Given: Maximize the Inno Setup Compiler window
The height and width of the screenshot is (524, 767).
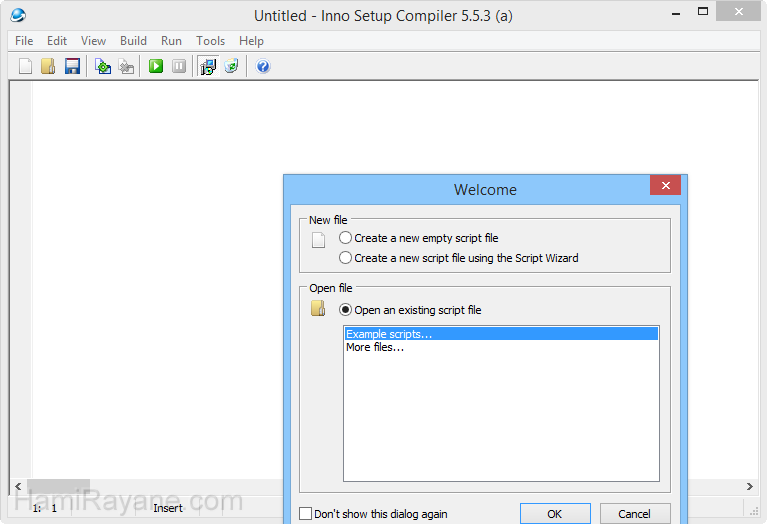Looking at the screenshot, I should [703, 11].
